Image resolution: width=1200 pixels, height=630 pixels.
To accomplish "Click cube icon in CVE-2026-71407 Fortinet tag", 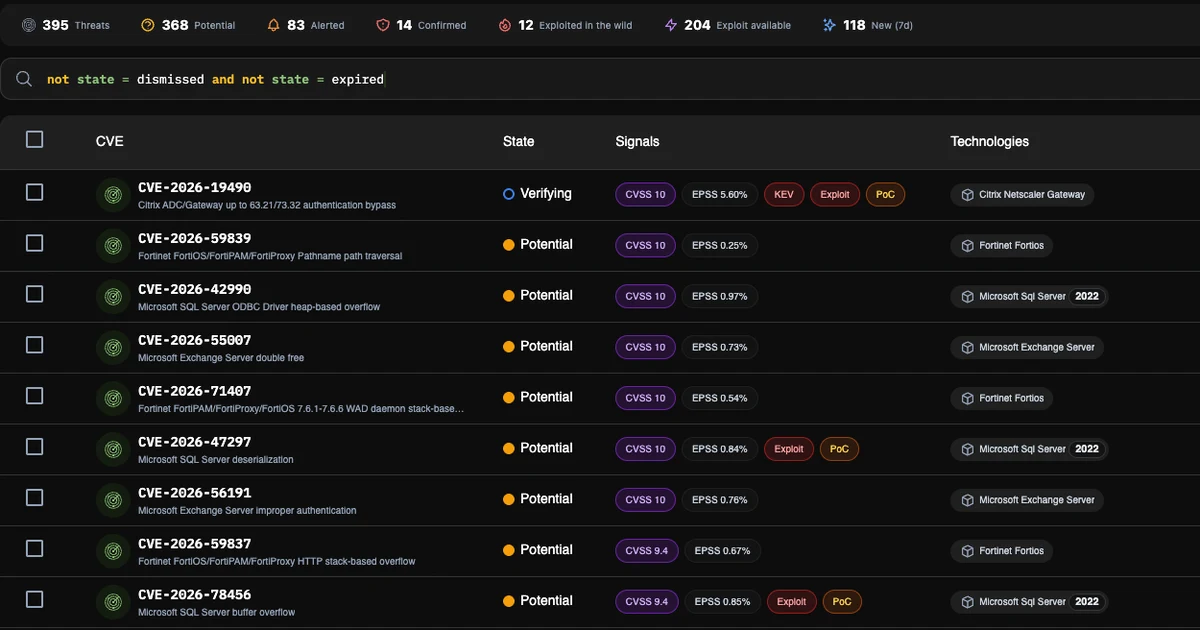I will [x=967, y=399].
